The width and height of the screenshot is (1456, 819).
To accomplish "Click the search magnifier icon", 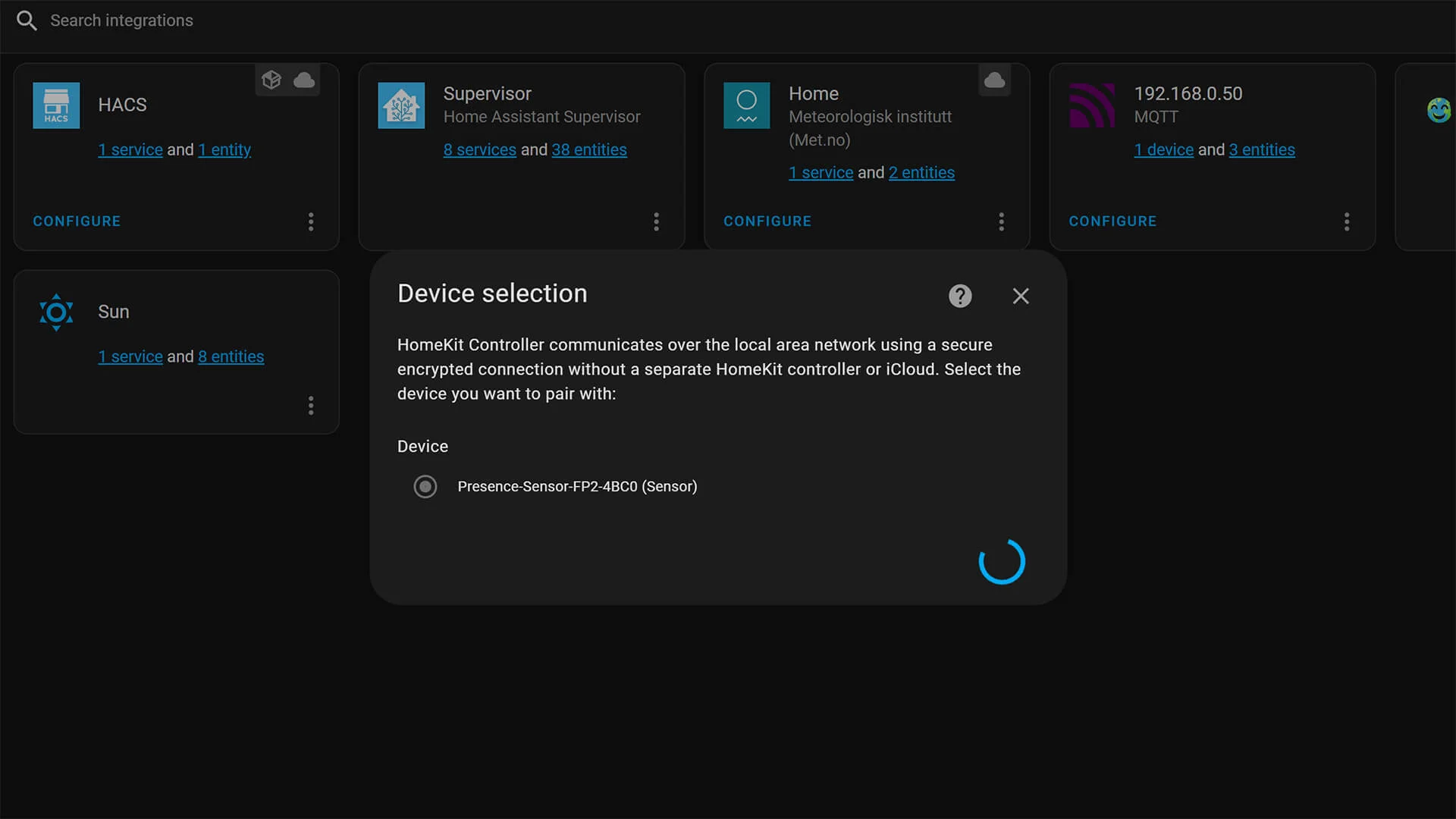I will click(x=27, y=20).
